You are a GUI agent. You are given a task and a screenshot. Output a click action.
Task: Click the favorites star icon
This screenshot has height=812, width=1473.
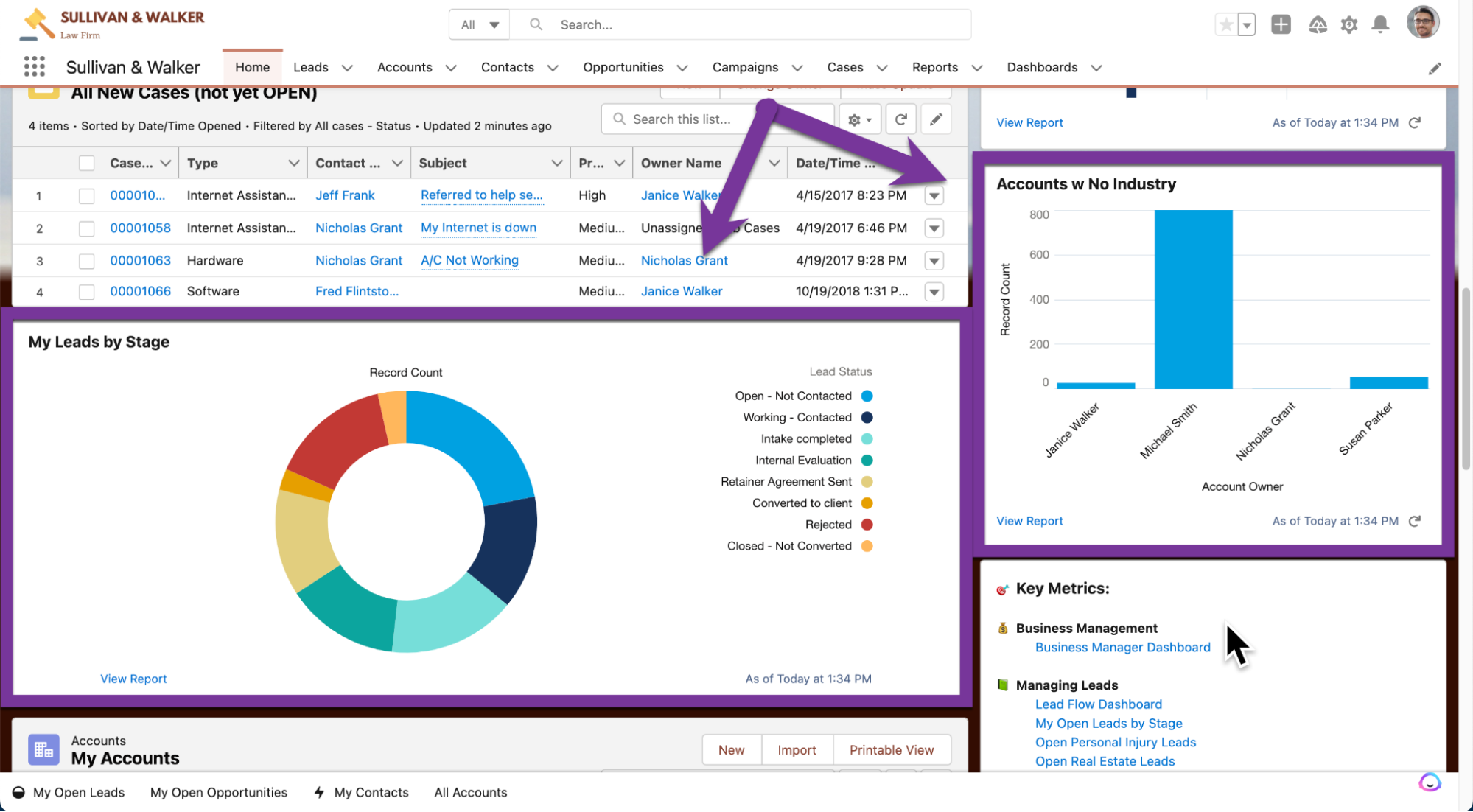click(x=1225, y=24)
